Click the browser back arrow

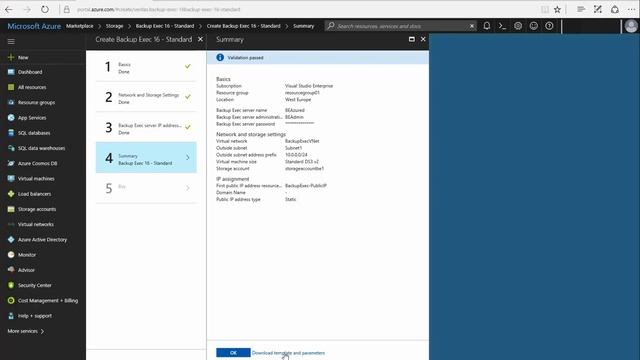coord(9,9)
